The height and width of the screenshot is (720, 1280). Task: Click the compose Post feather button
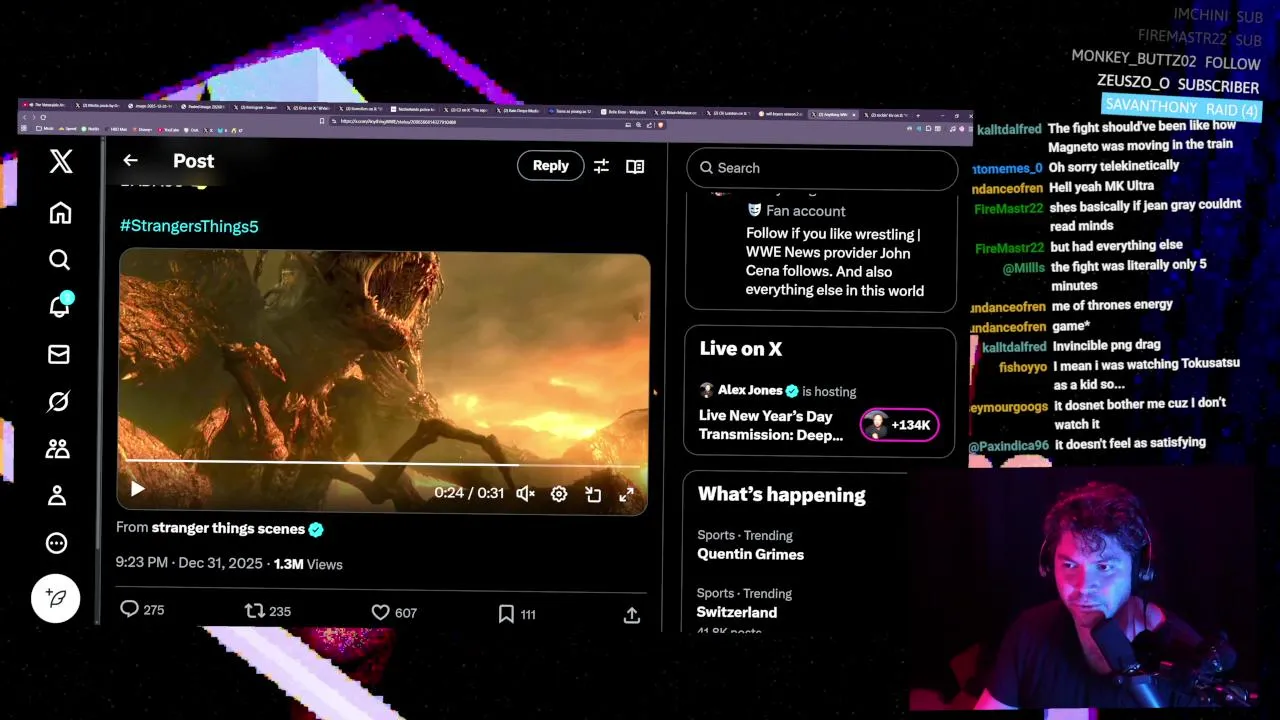(56, 598)
